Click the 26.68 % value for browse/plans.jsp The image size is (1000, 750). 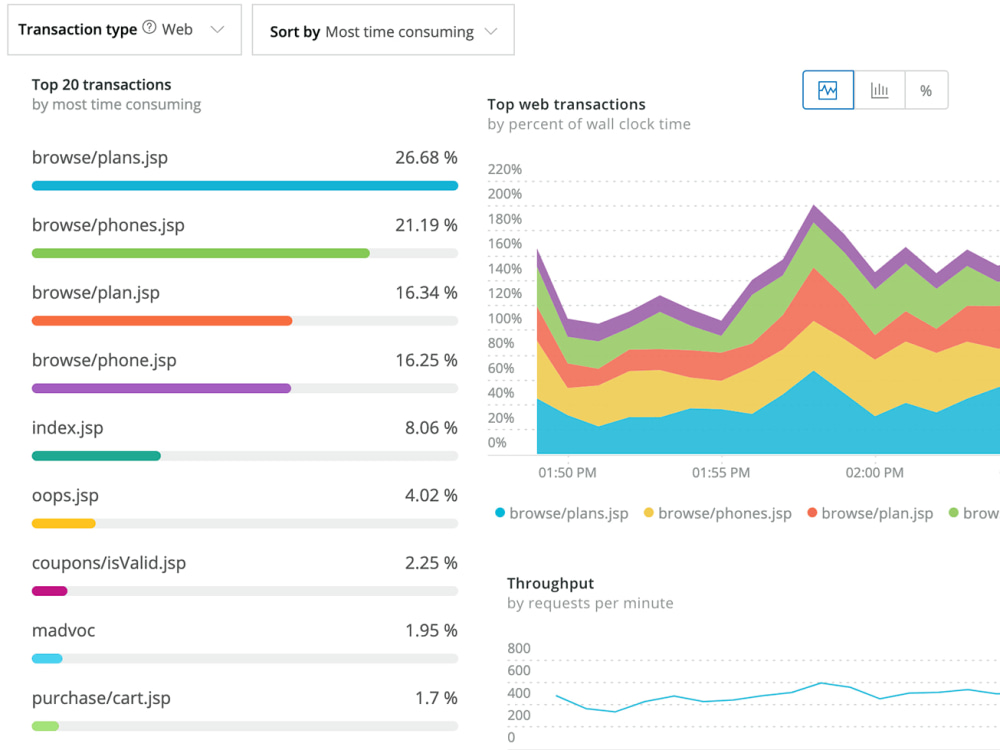pos(426,158)
